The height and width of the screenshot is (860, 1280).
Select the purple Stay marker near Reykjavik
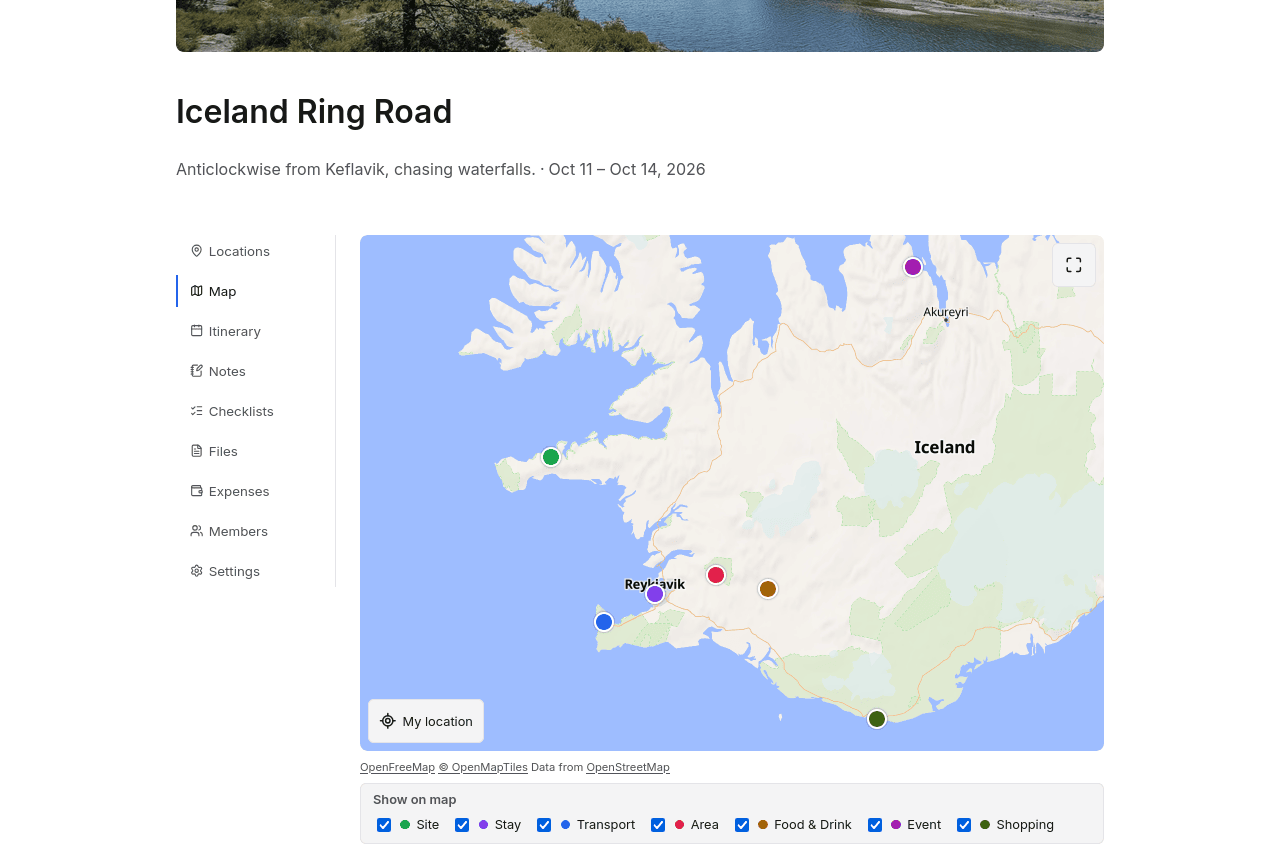655,594
